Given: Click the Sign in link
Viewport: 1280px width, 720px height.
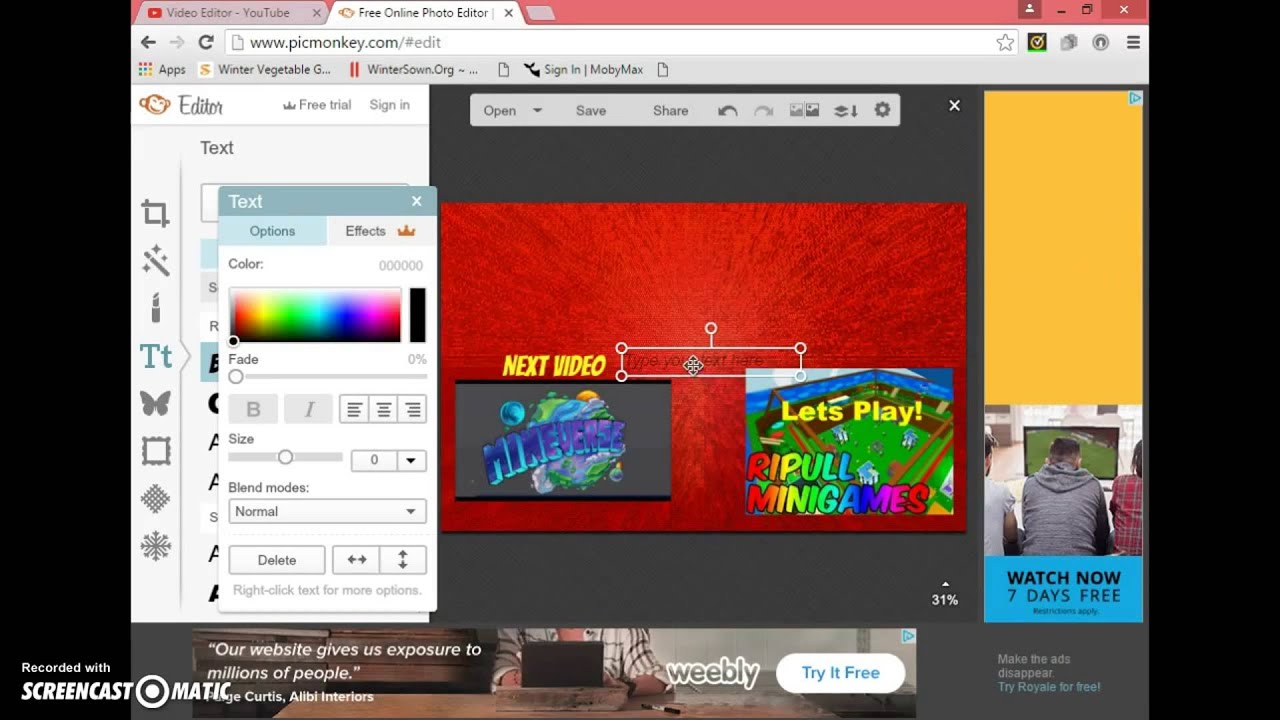Looking at the screenshot, I should tap(389, 105).
